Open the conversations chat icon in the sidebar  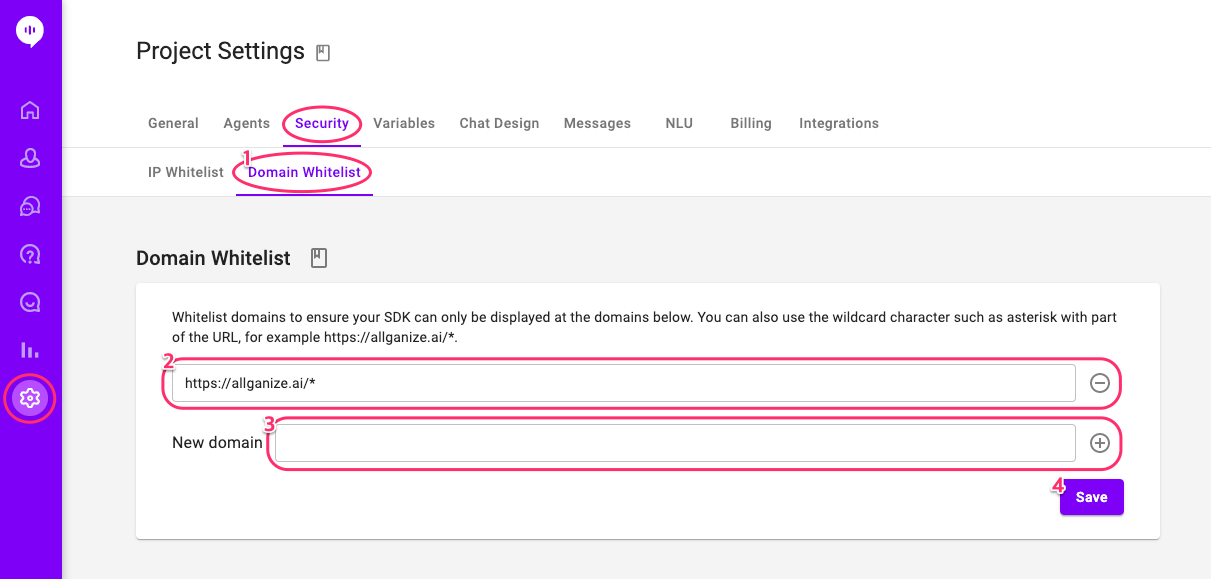tap(30, 206)
